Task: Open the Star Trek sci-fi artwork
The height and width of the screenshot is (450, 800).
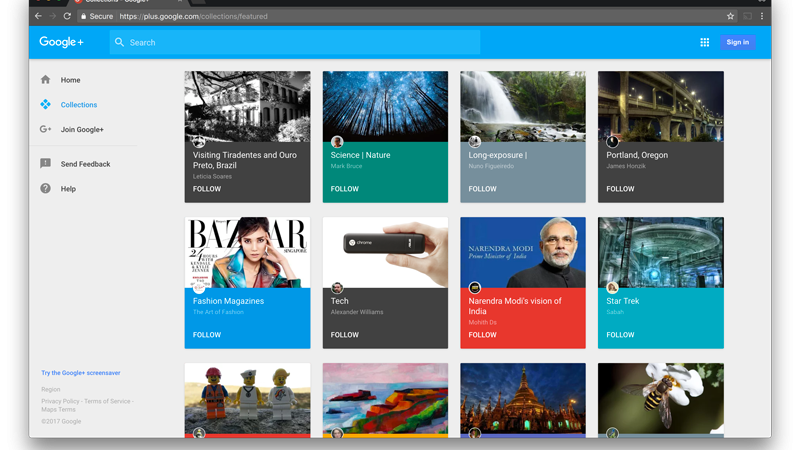Action: click(661, 252)
